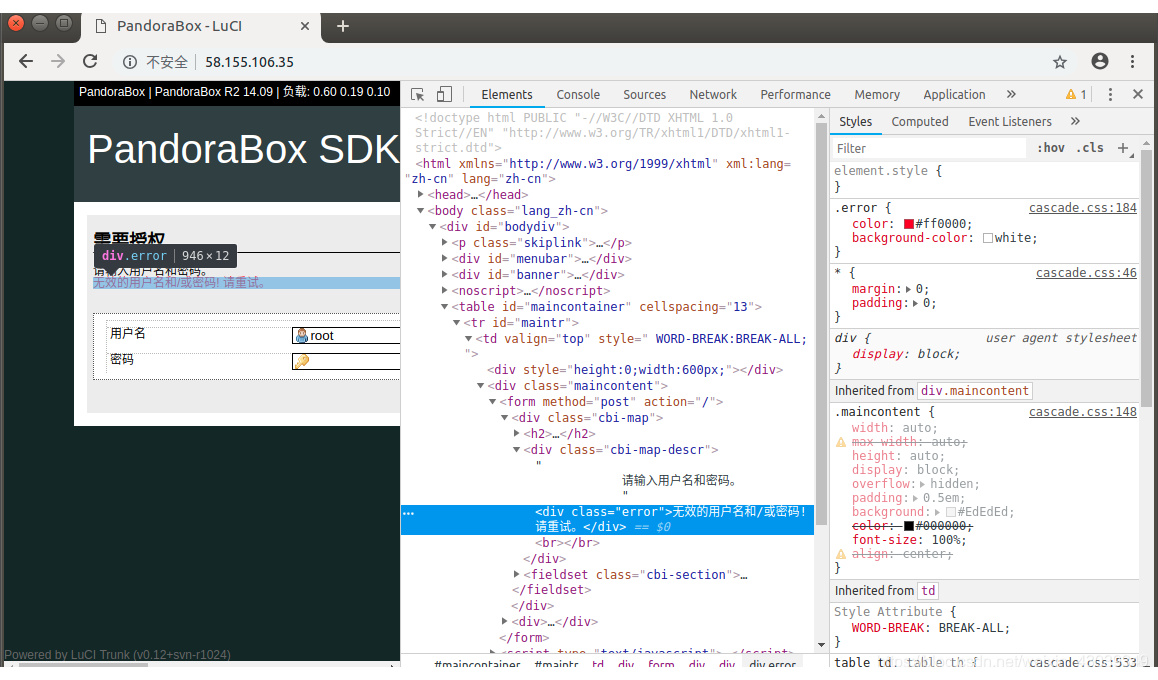Collapse the table maincontainer node

click(x=445, y=307)
